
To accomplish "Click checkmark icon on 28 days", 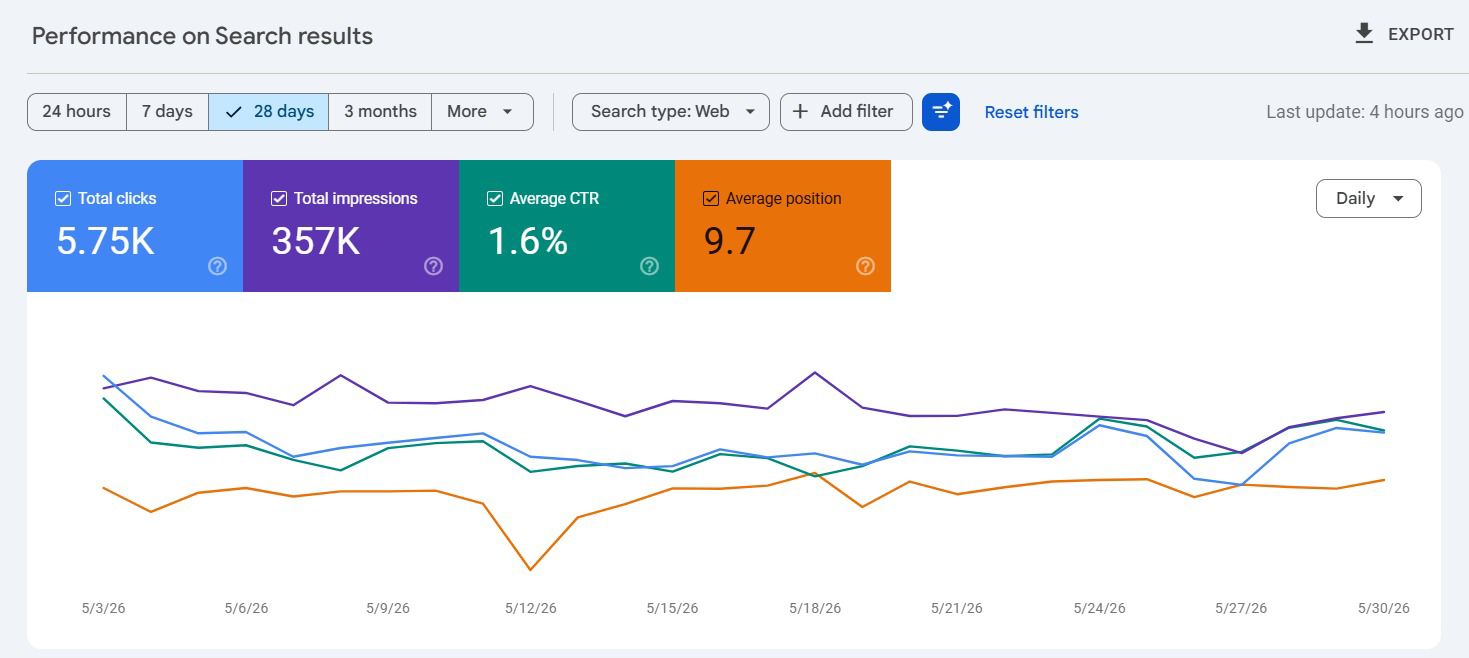I will 234,112.
